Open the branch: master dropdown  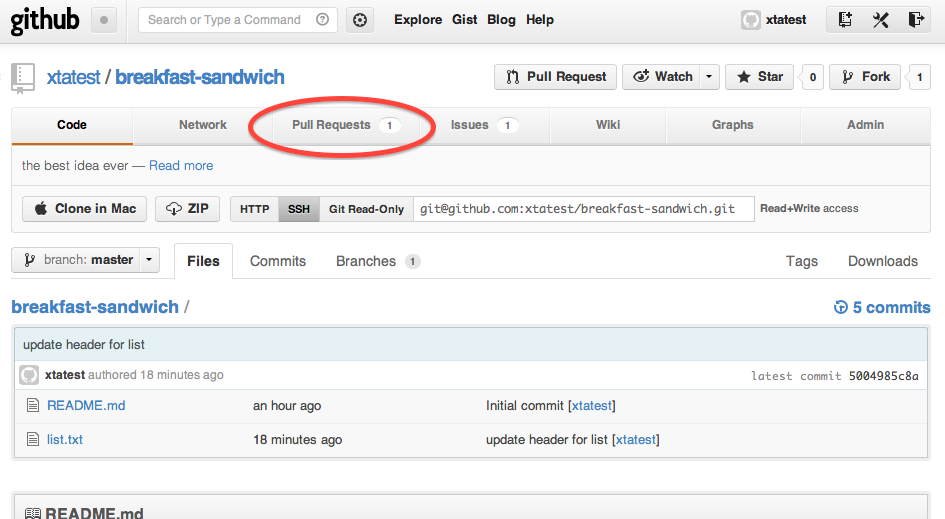tap(85, 260)
